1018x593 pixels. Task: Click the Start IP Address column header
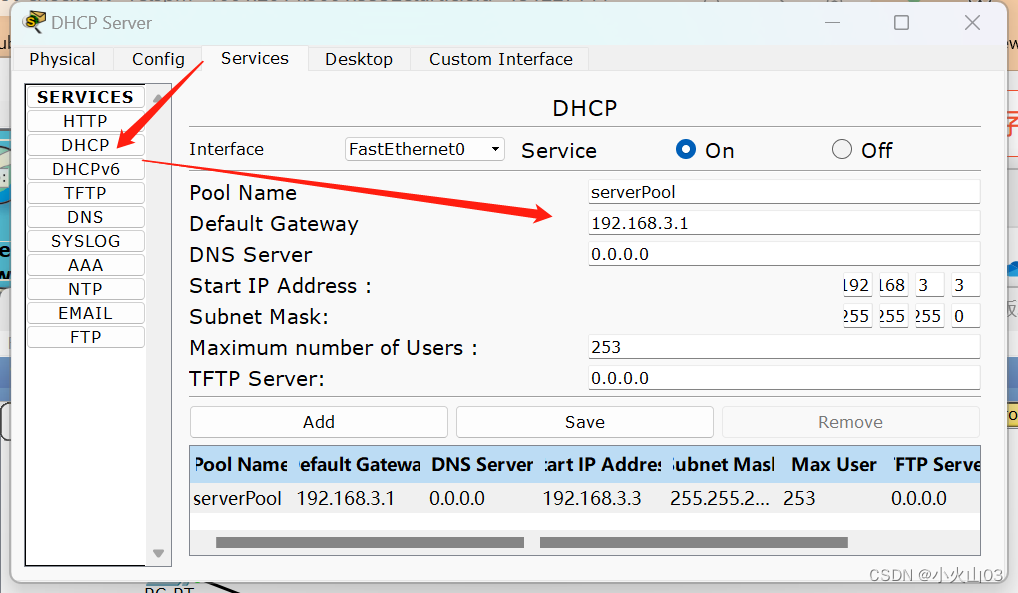[602, 464]
